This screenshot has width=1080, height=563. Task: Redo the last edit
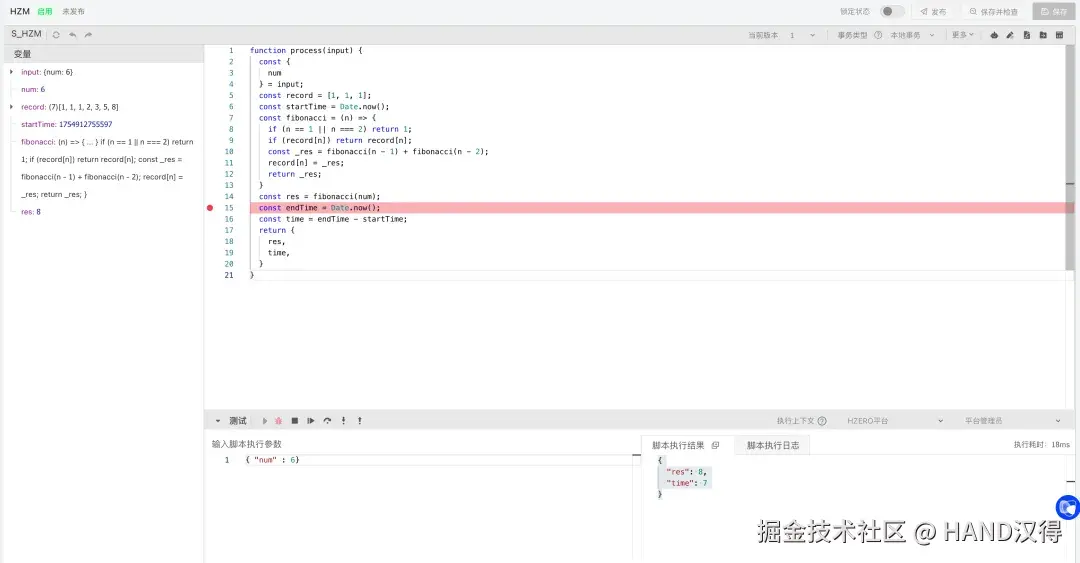[x=88, y=34]
